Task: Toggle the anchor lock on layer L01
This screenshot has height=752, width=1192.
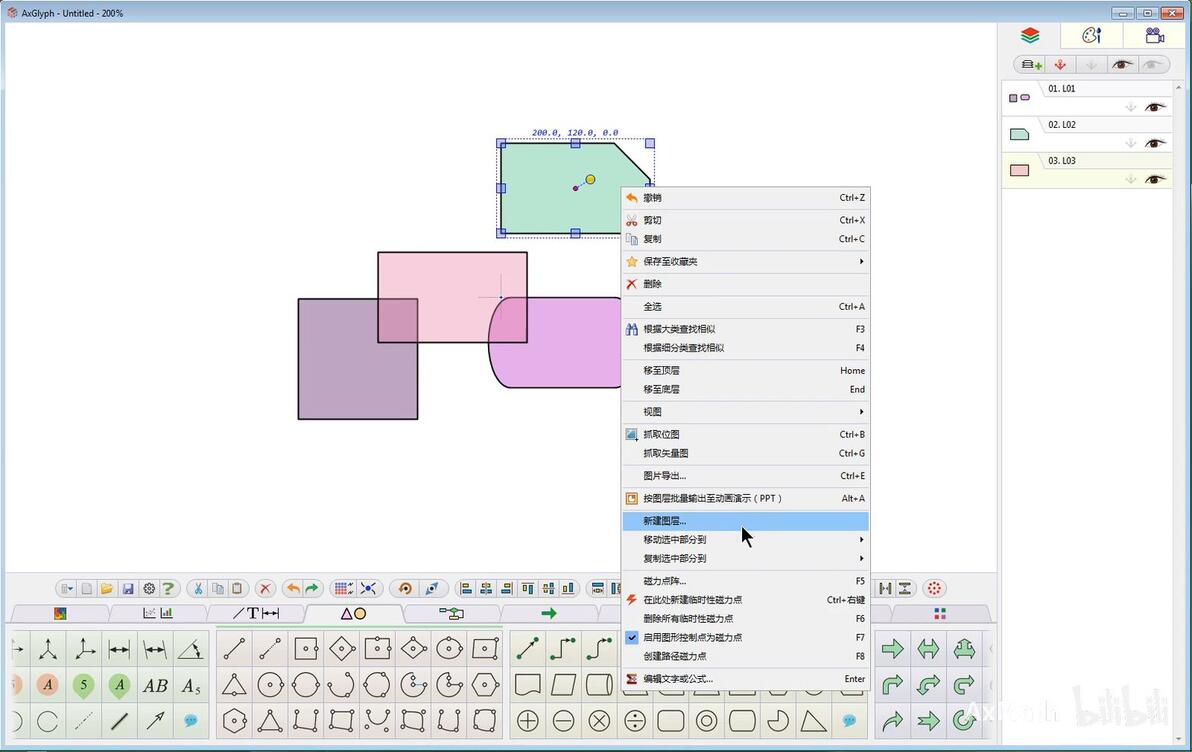Action: click(1131, 107)
